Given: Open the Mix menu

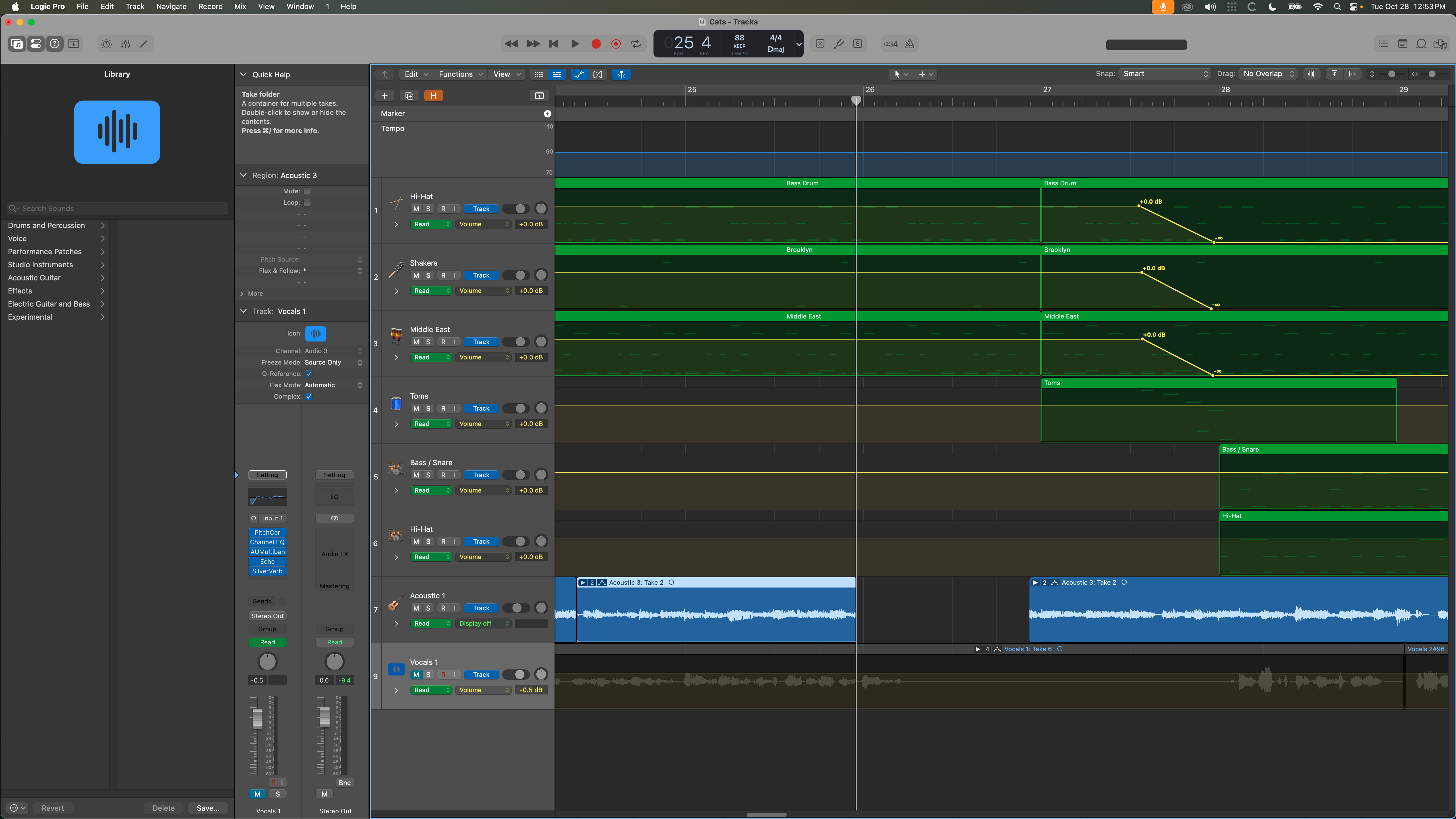Looking at the screenshot, I should [240, 6].
